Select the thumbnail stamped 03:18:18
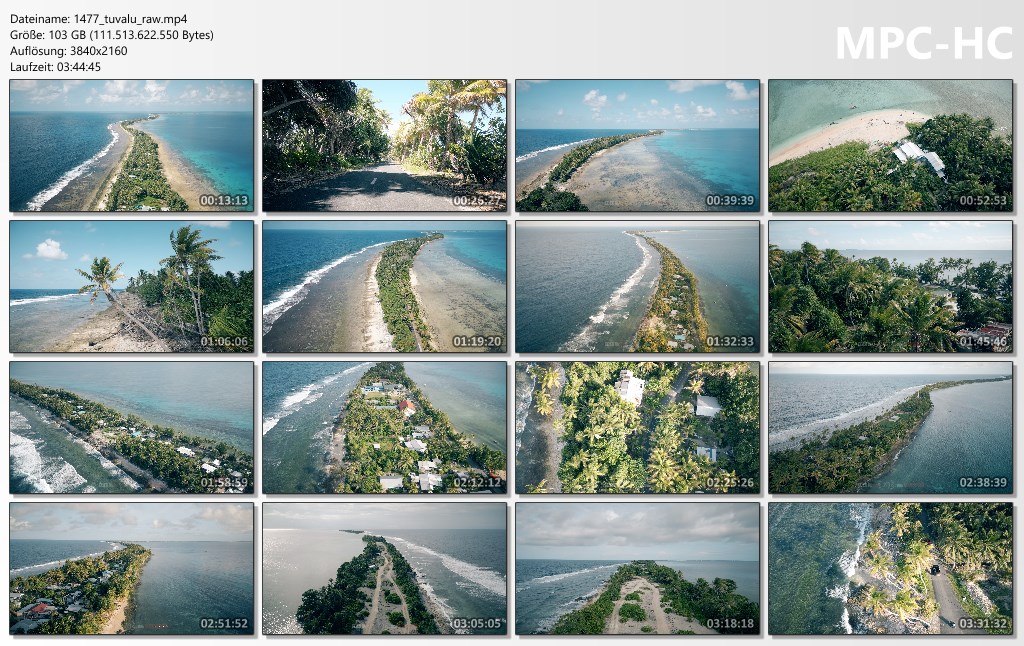Screen dimensions: 1024x646 point(637,569)
